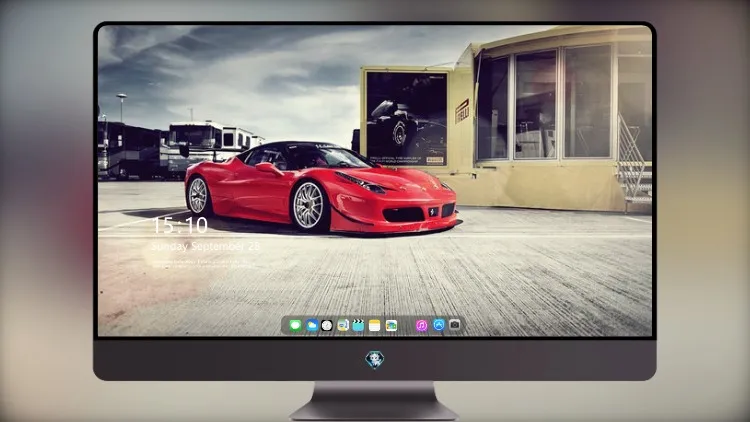This screenshot has height=422, width=750.
Task: Click the parked buses in wallpaper background
Action: 177,148
